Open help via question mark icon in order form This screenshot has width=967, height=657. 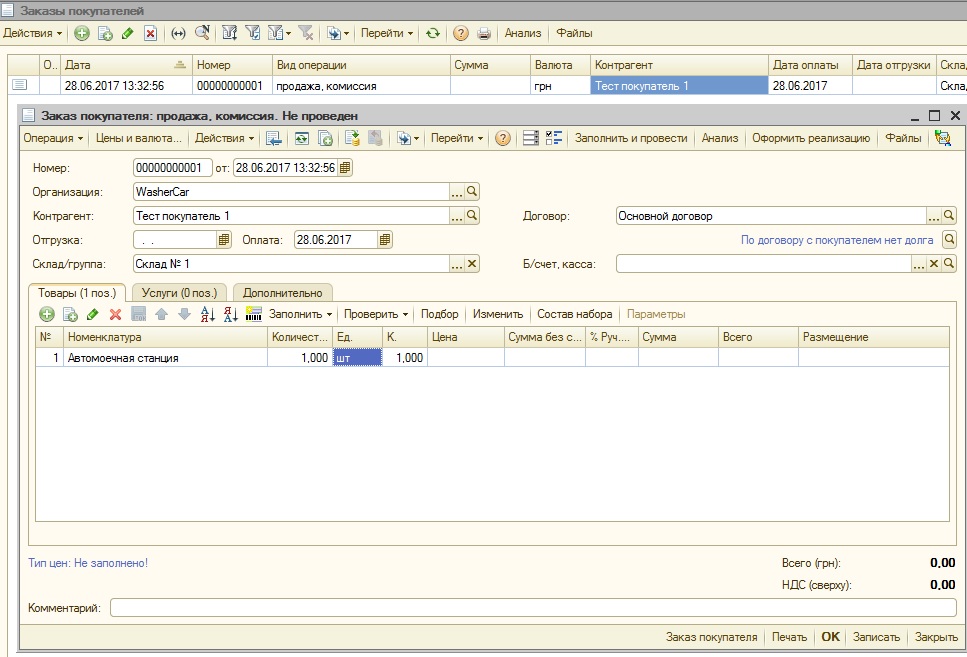point(503,138)
